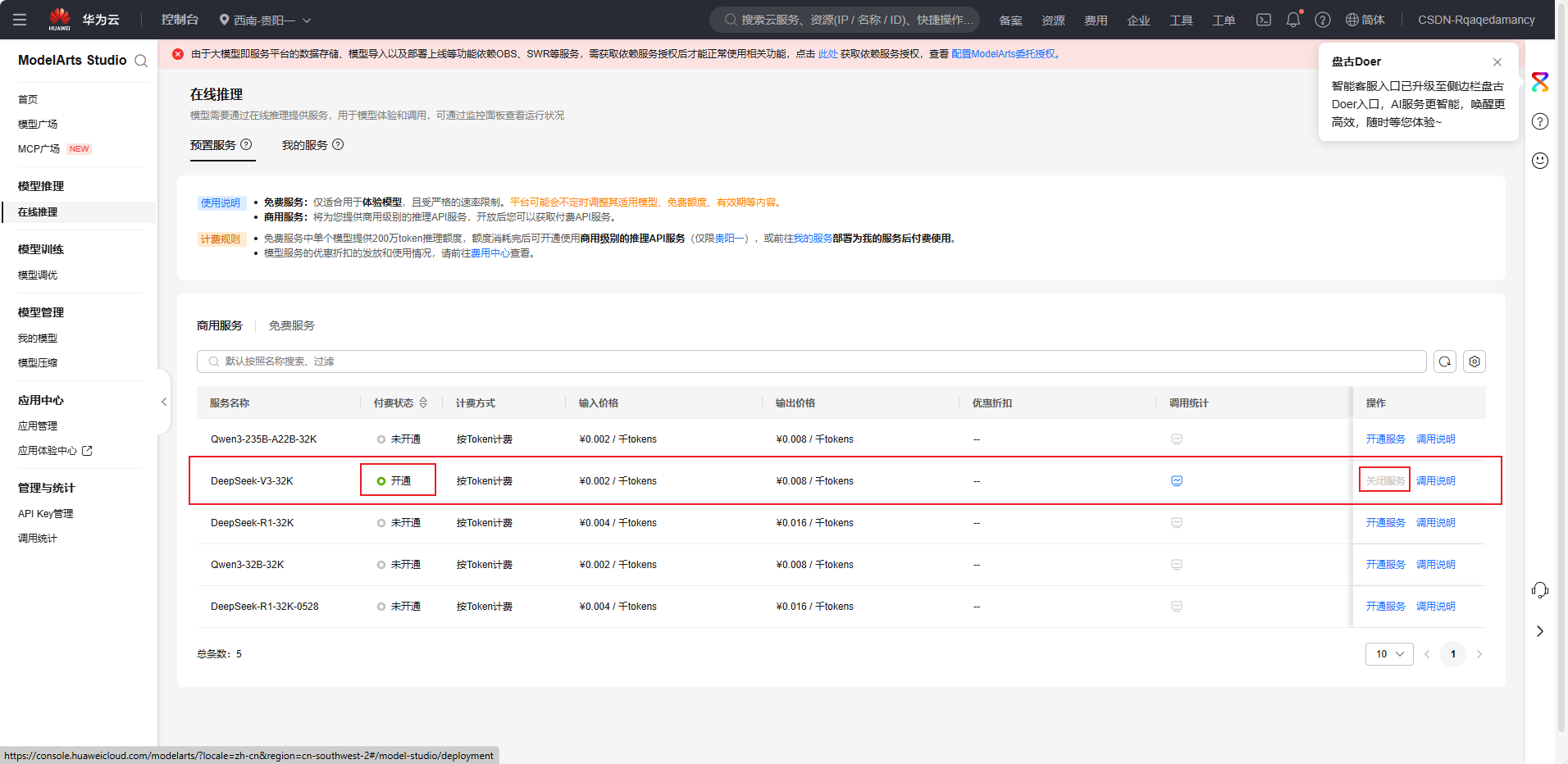Image resolution: width=1568 pixels, height=764 pixels.
Task: Open API Key管理 in sidebar
Action: pos(46,513)
